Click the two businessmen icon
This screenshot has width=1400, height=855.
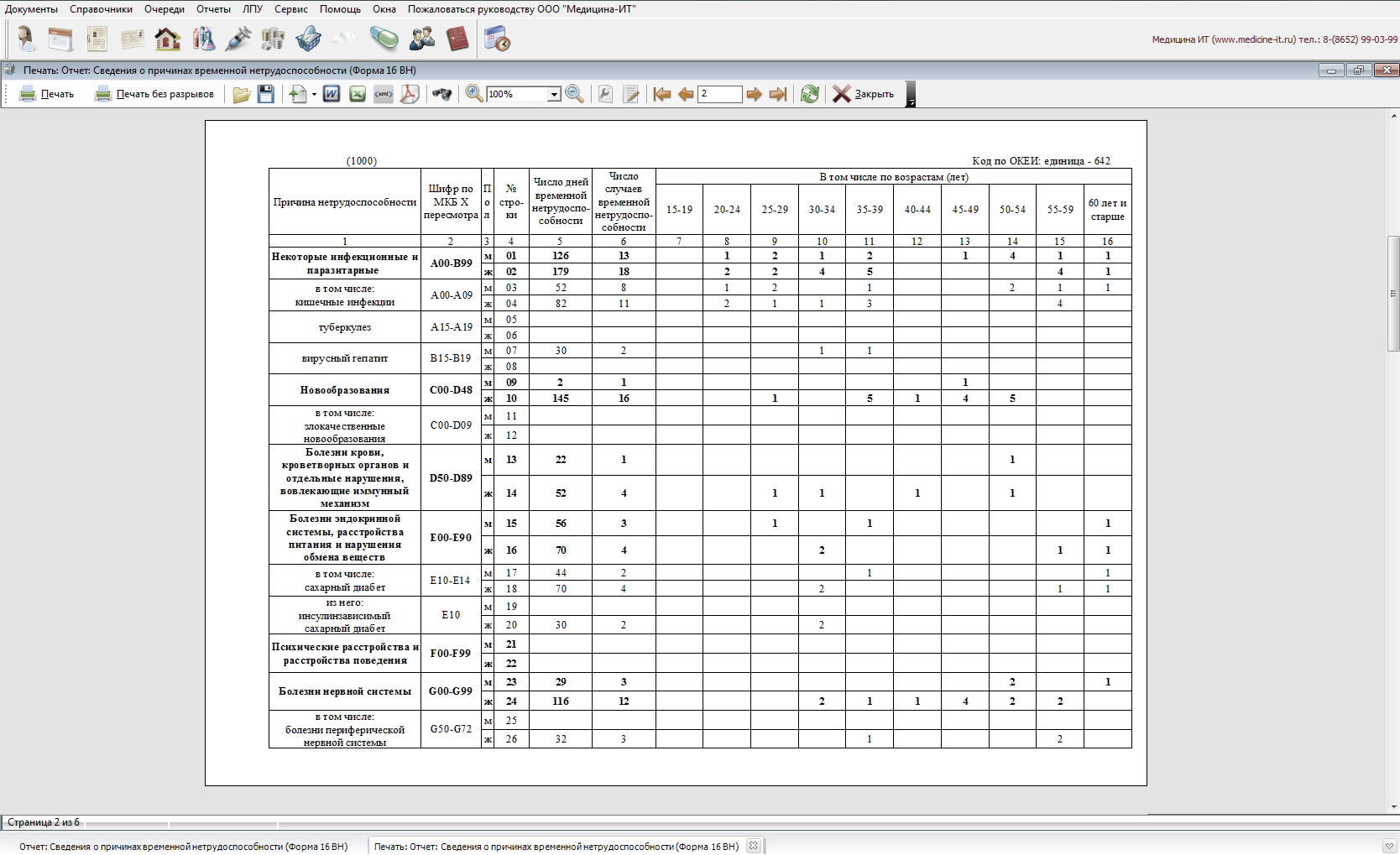pos(421,39)
